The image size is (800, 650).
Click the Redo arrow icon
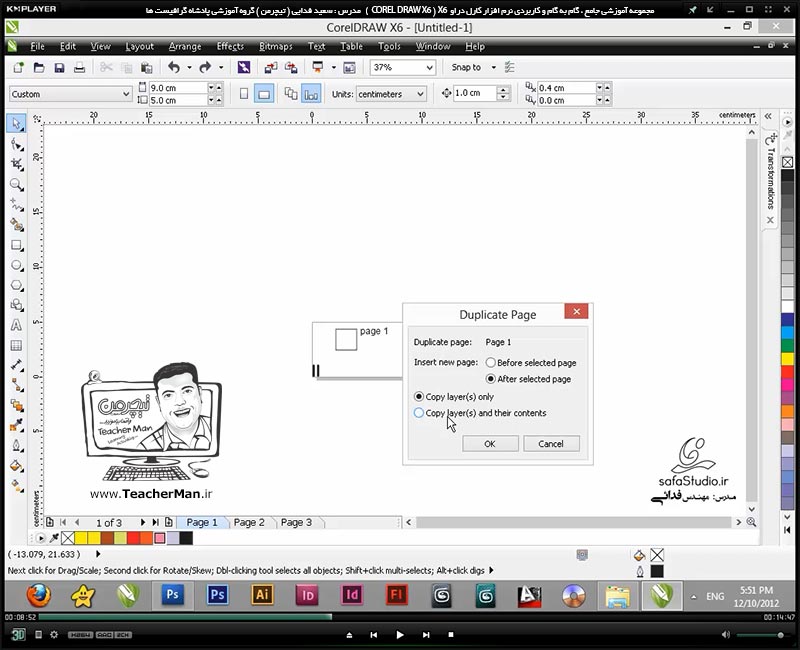205,67
